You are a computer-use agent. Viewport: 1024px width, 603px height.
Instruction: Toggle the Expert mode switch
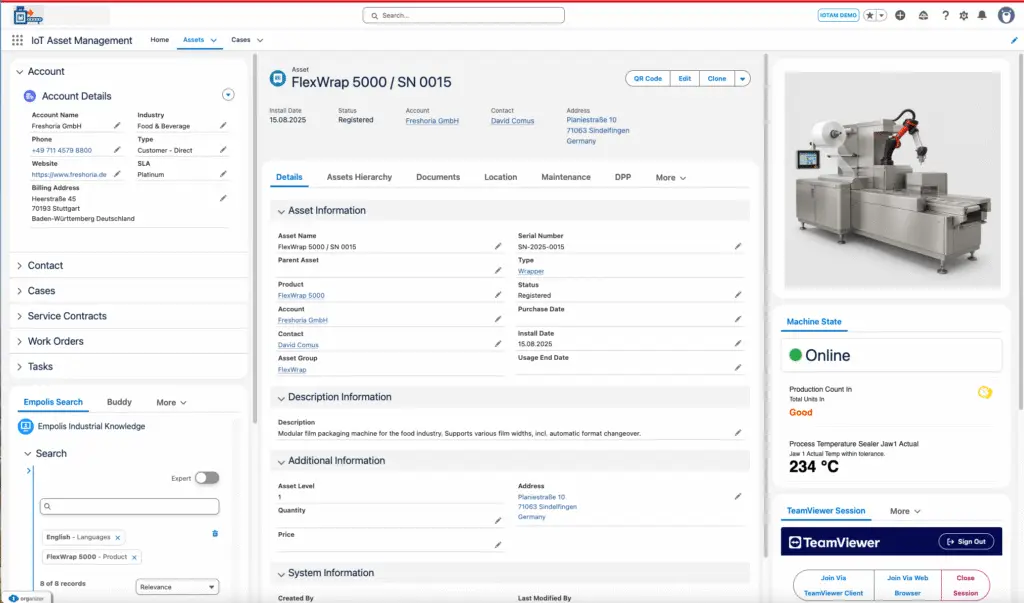point(207,478)
